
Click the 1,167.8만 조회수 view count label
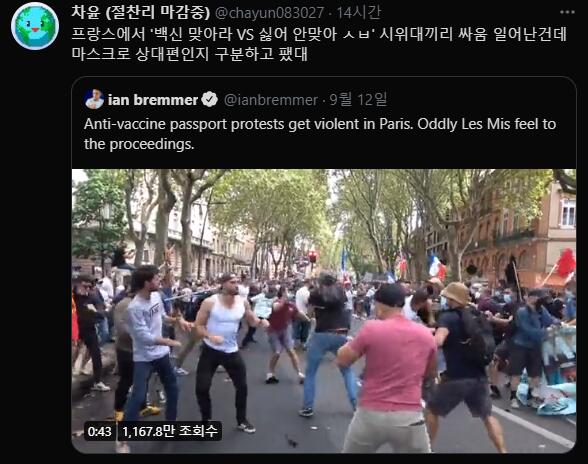coord(170,431)
